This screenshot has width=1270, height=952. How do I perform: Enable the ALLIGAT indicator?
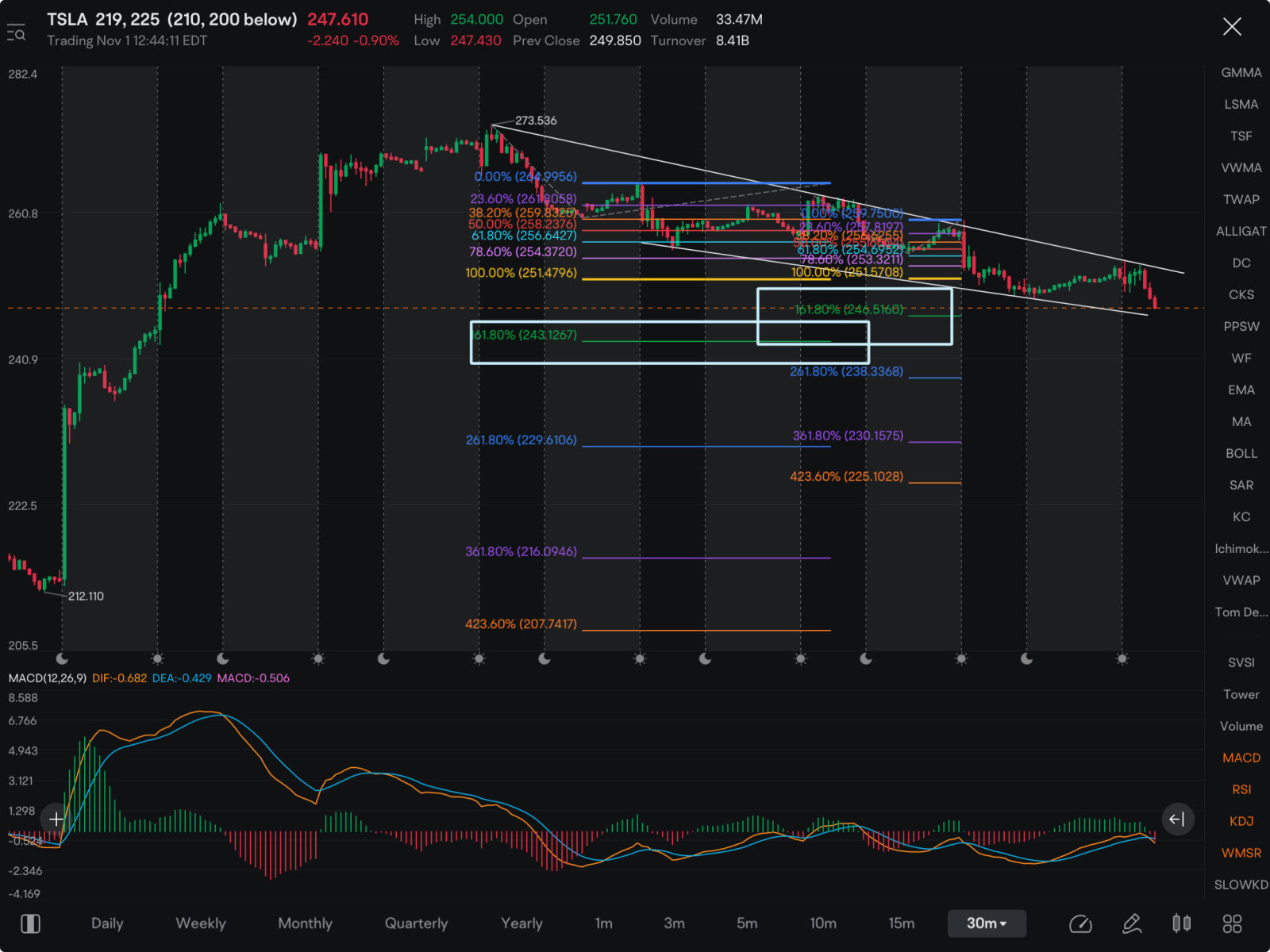(1241, 232)
